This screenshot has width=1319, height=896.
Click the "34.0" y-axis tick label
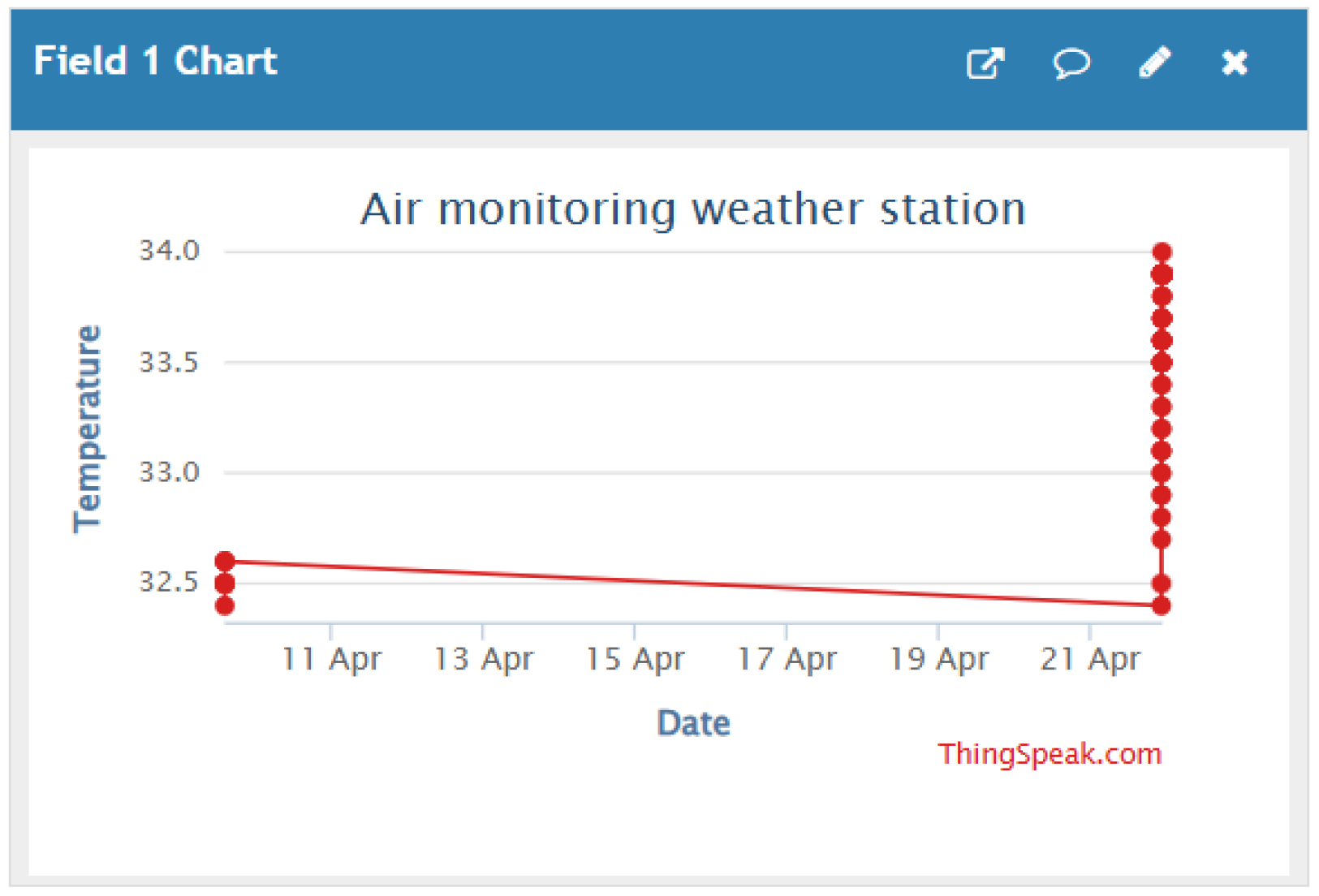pos(169,251)
